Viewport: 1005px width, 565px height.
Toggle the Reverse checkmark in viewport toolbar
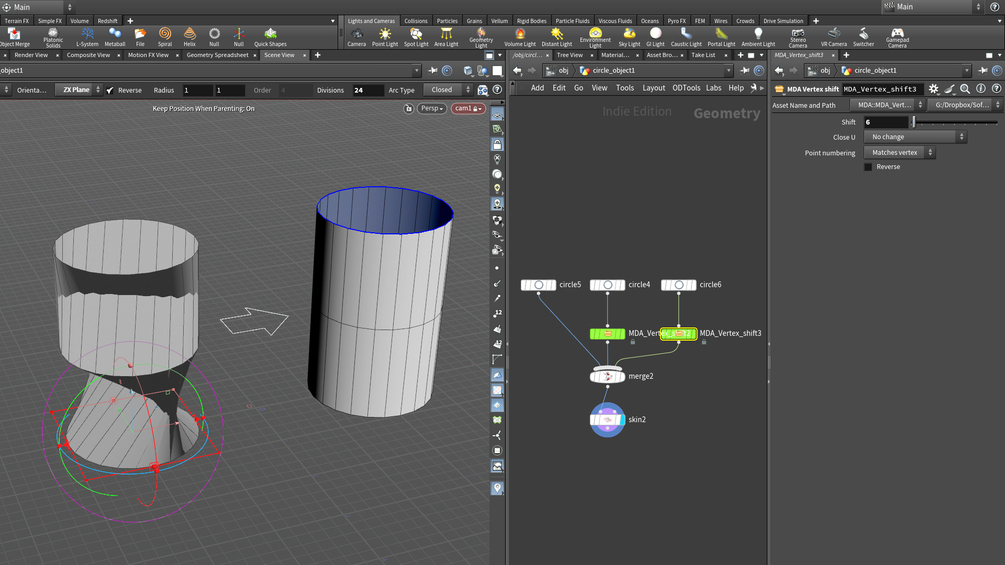(110, 90)
